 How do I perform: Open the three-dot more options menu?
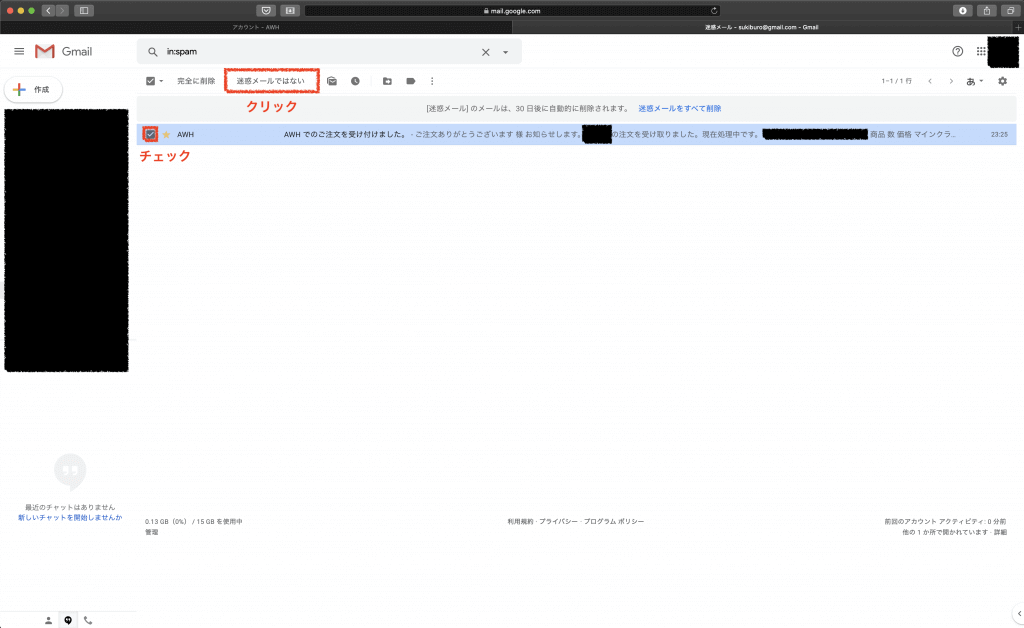(x=432, y=81)
